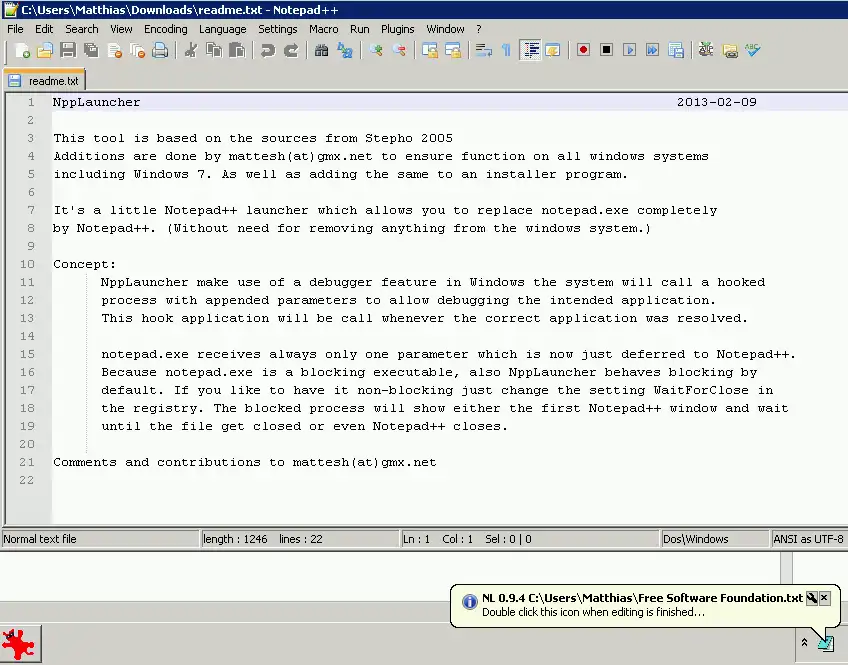848x665 pixels.
Task: Click the wrench icon in the balloon tip
Action: click(x=812, y=598)
